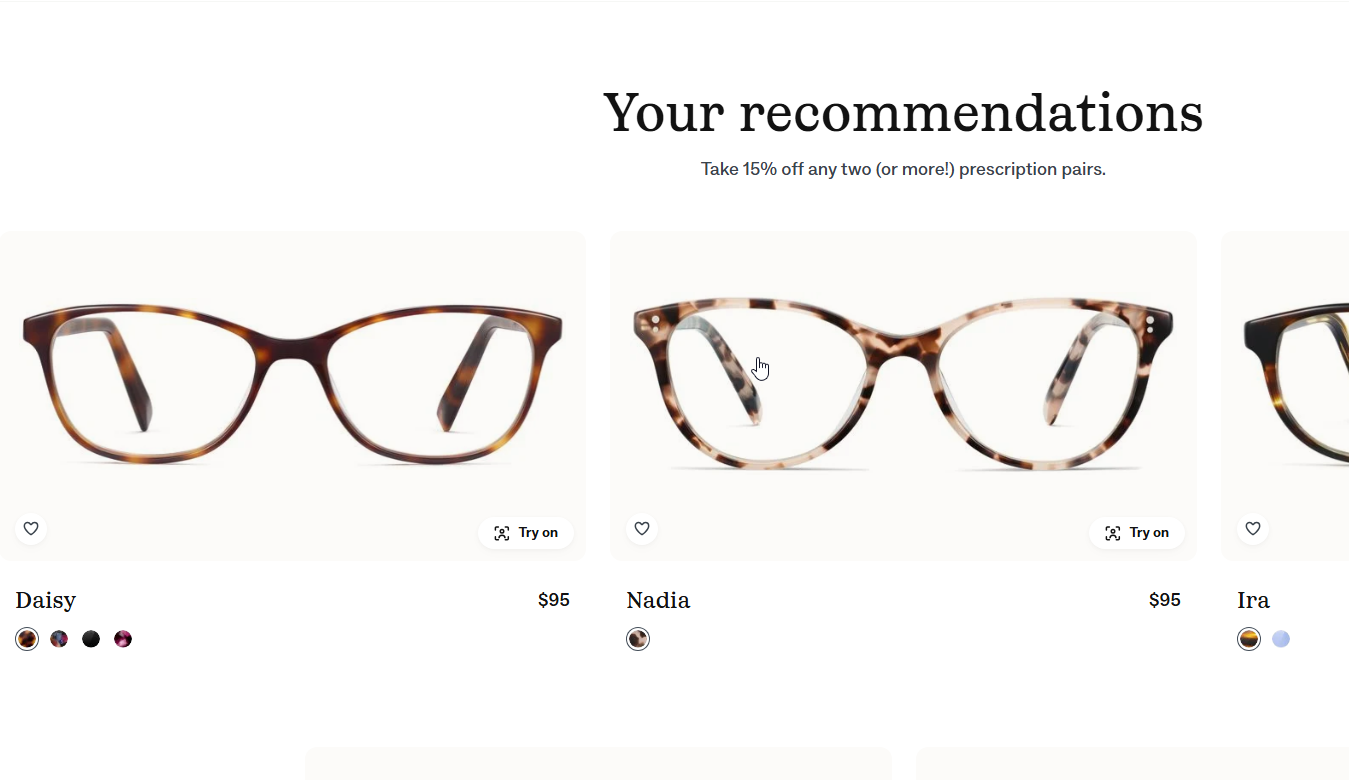Image resolution: width=1349 pixels, height=780 pixels.
Task: Pick Ira's light blue color swatch
Action: point(1281,639)
